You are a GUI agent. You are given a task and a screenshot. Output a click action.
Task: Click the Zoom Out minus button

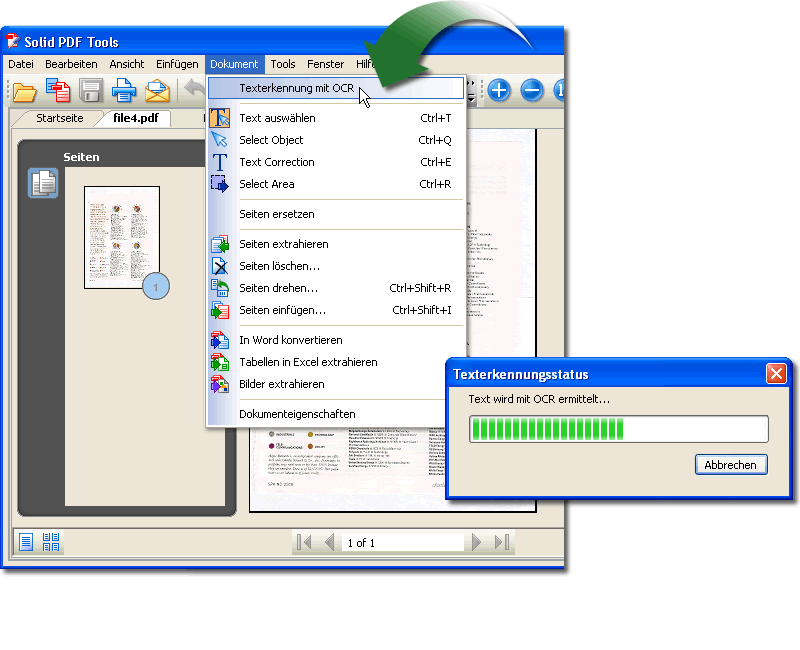tap(532, 91)
